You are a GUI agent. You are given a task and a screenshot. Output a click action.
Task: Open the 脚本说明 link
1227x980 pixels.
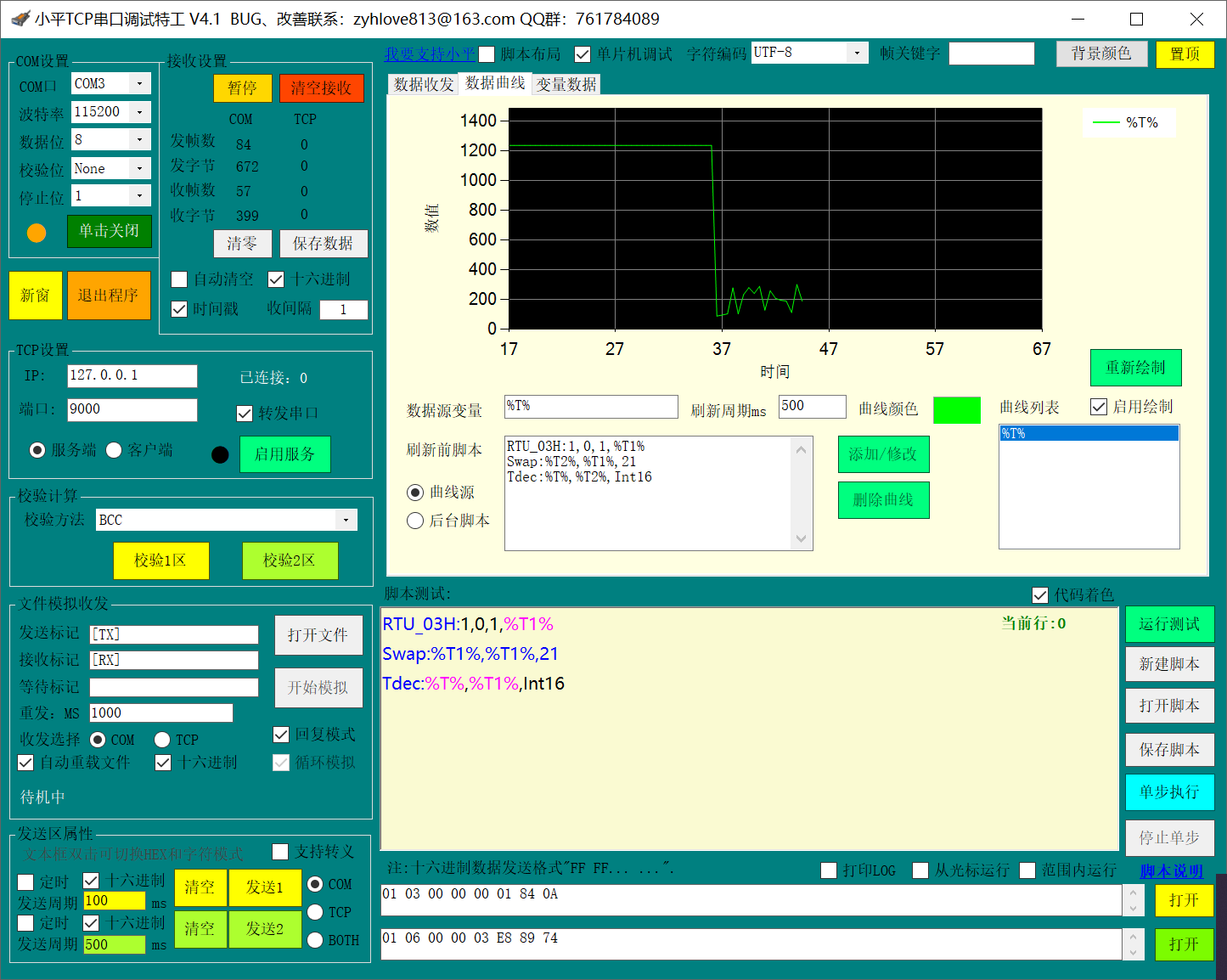click(1171, 871)
